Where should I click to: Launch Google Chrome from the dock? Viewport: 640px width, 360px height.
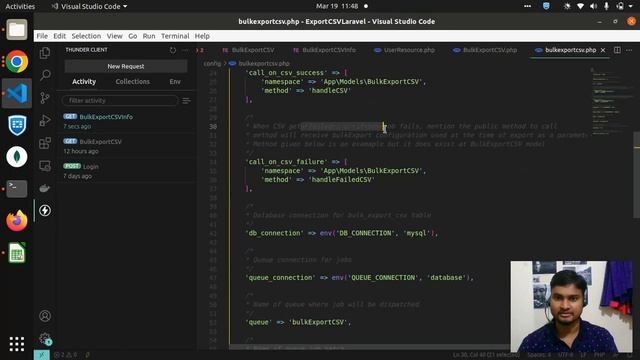[17, 62]
